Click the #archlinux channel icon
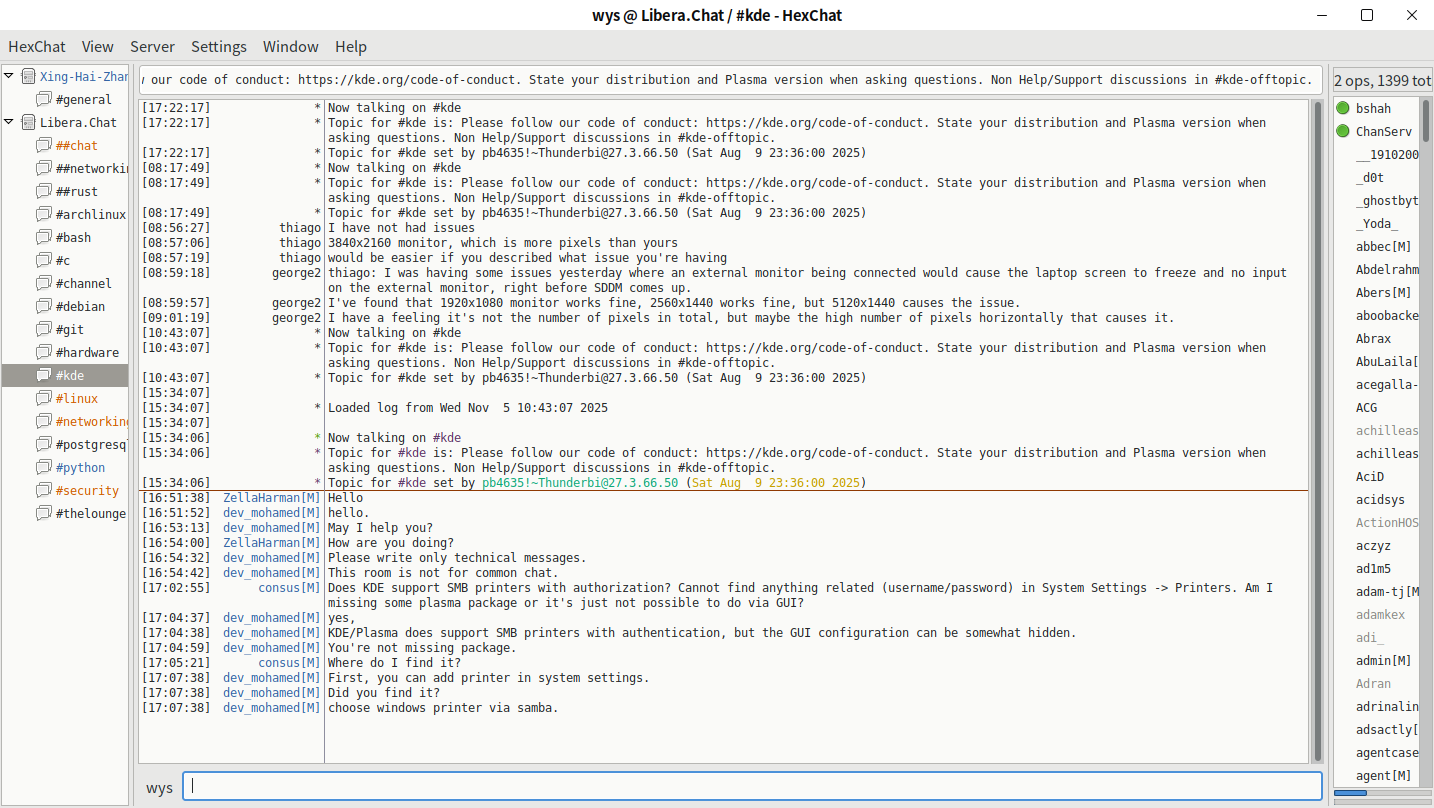The height and width of the screenshot is (808, 1434). pos(44,214)
